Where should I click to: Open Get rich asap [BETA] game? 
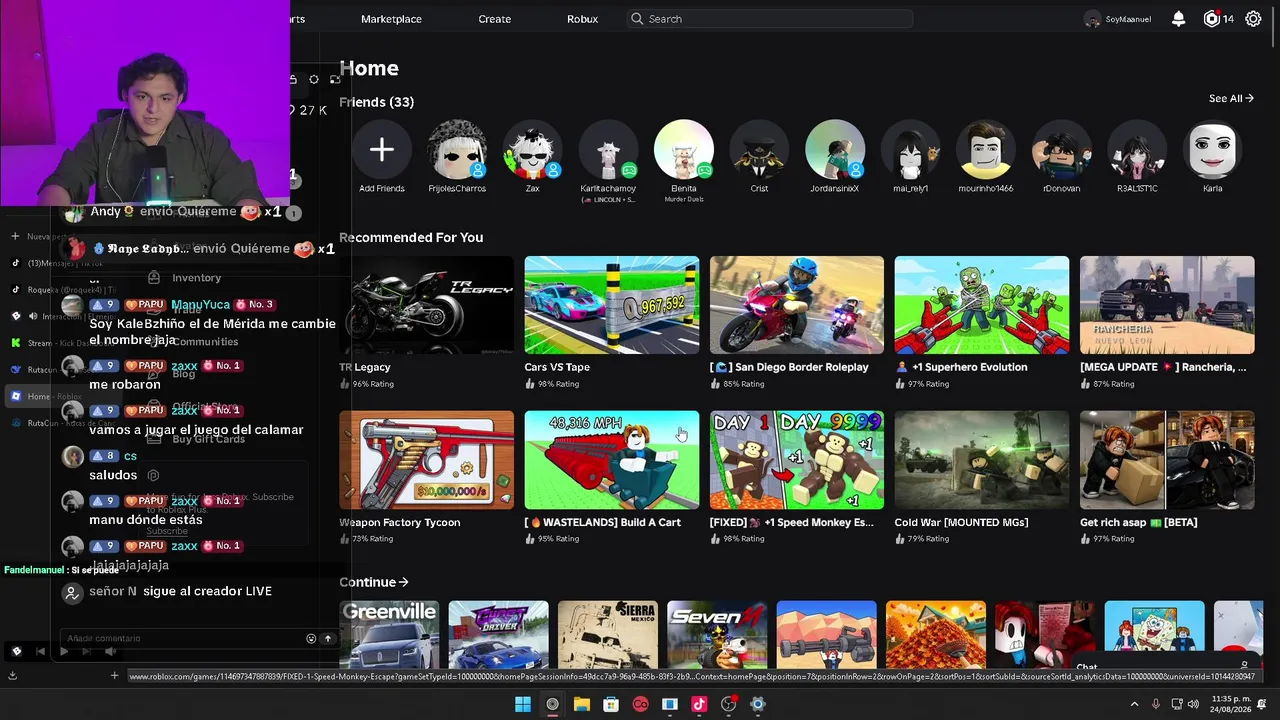[x=1167, y=460]
